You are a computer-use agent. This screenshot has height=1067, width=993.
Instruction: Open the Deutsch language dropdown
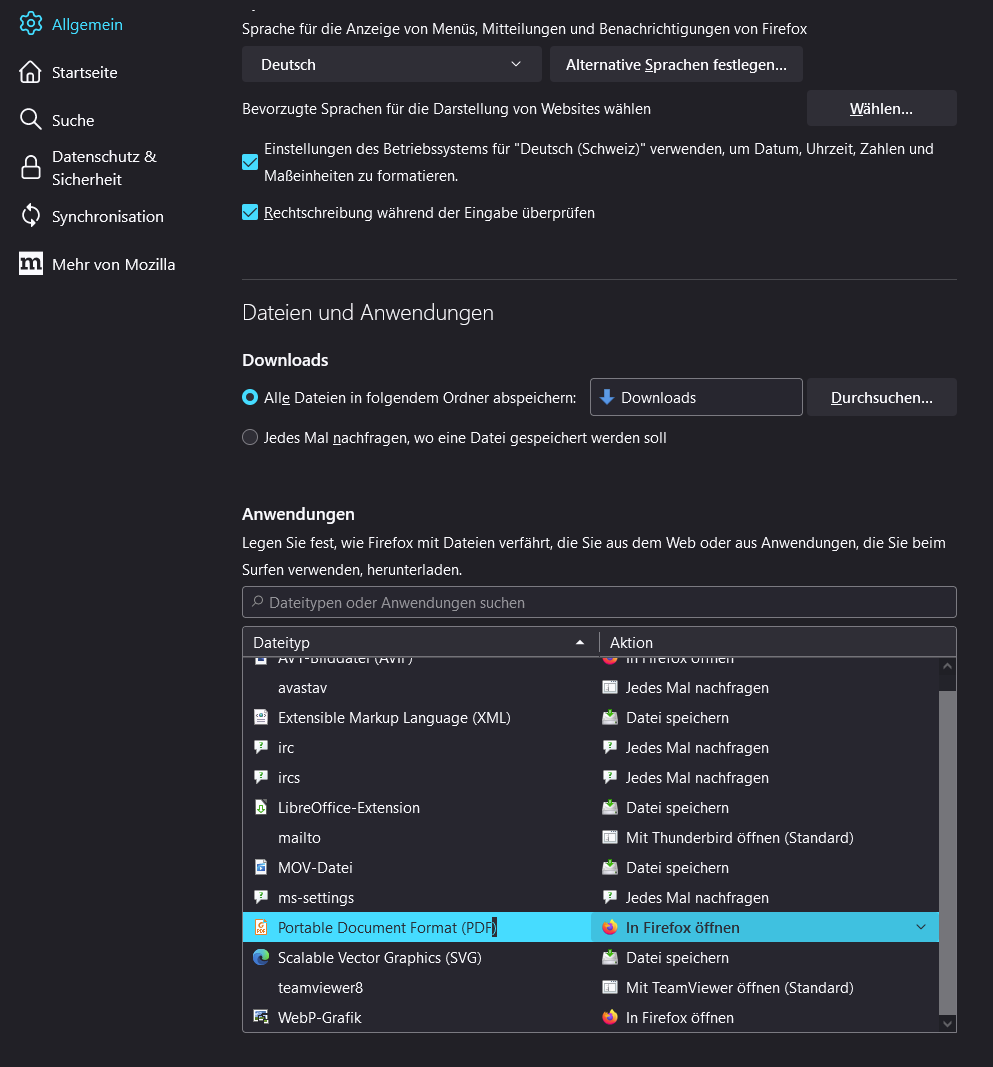click(x=391, y=64)
